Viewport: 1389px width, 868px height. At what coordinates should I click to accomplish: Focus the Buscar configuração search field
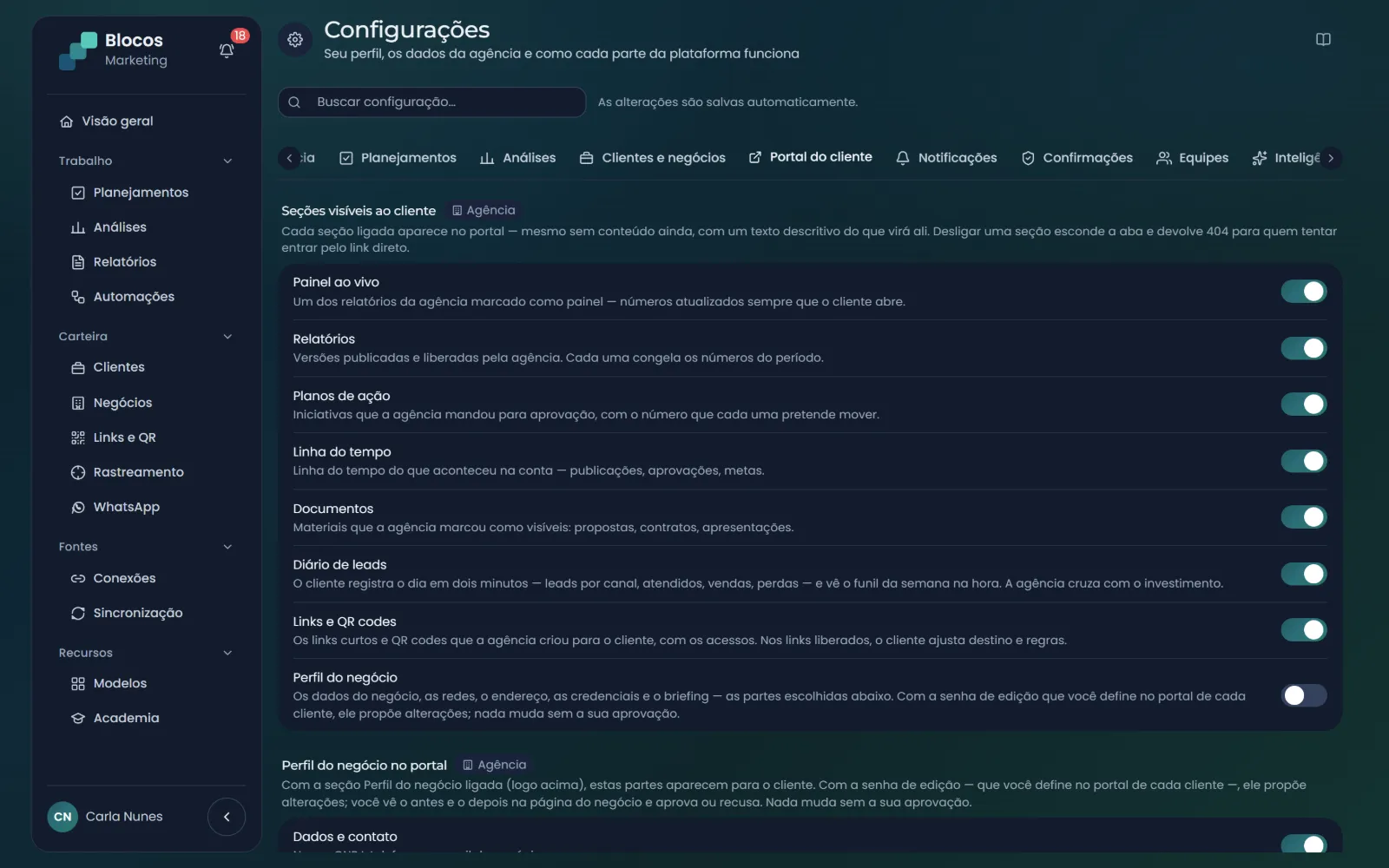(x=431, y=102)
